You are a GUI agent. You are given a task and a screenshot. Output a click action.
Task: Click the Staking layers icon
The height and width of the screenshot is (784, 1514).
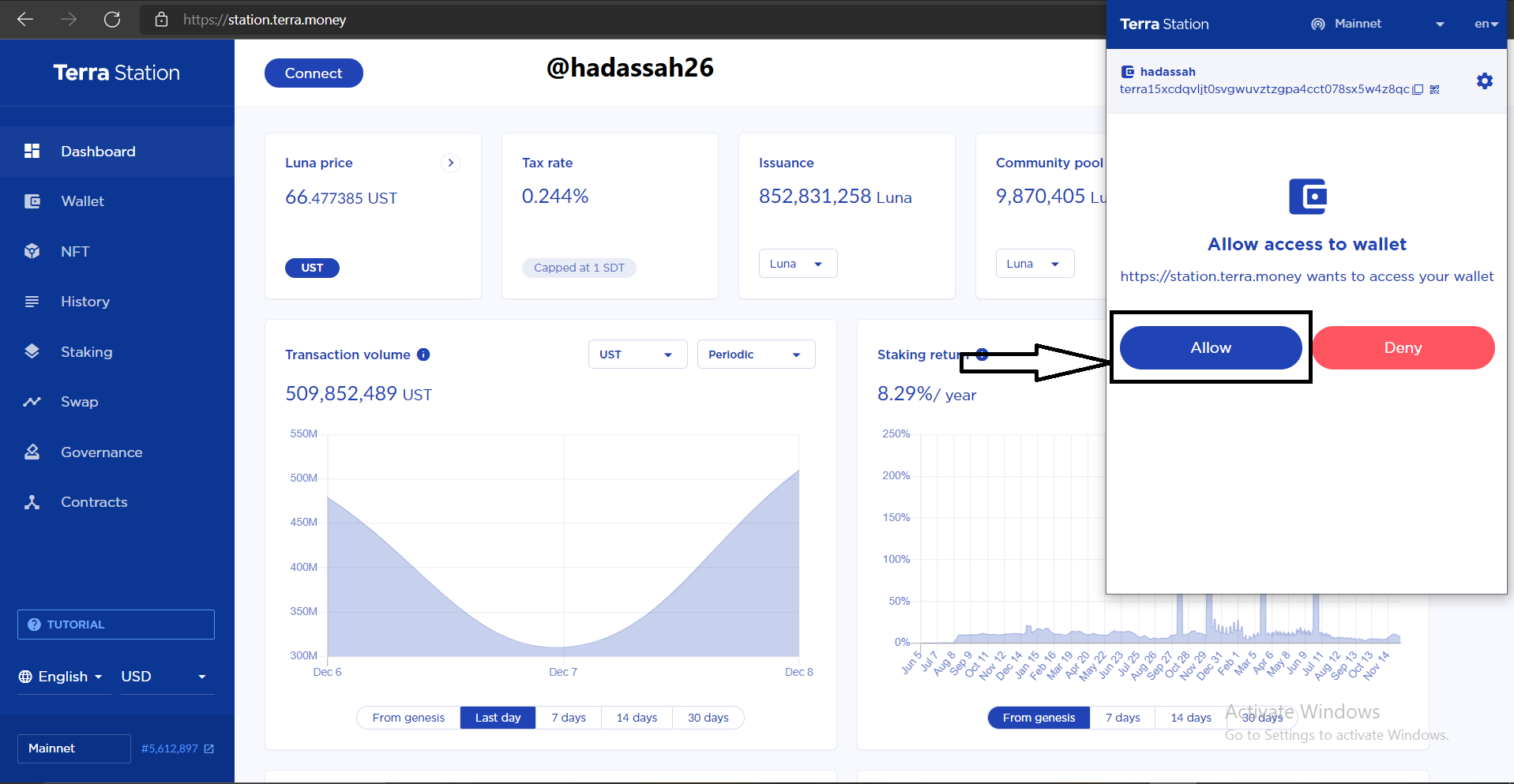coord(32,351)
